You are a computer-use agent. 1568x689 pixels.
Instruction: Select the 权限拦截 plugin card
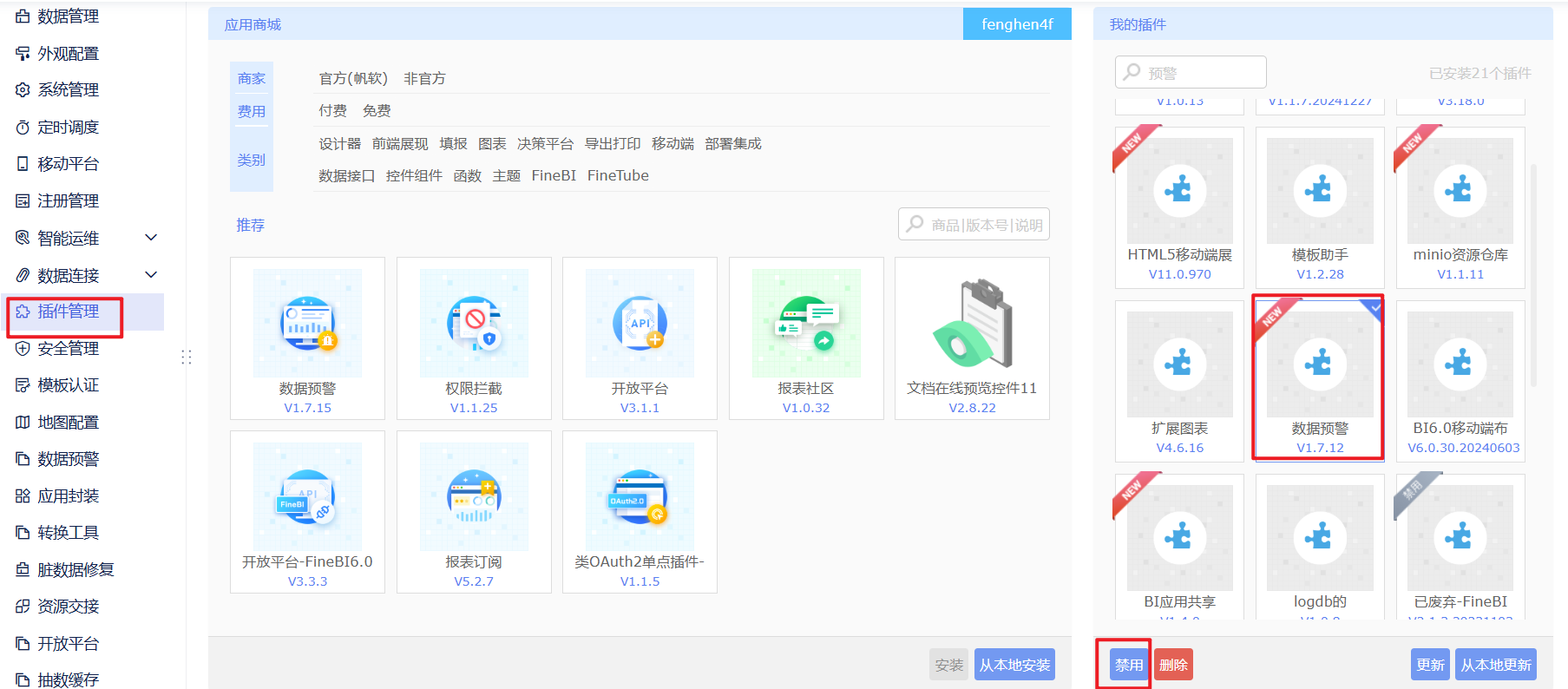click(474, 338)
